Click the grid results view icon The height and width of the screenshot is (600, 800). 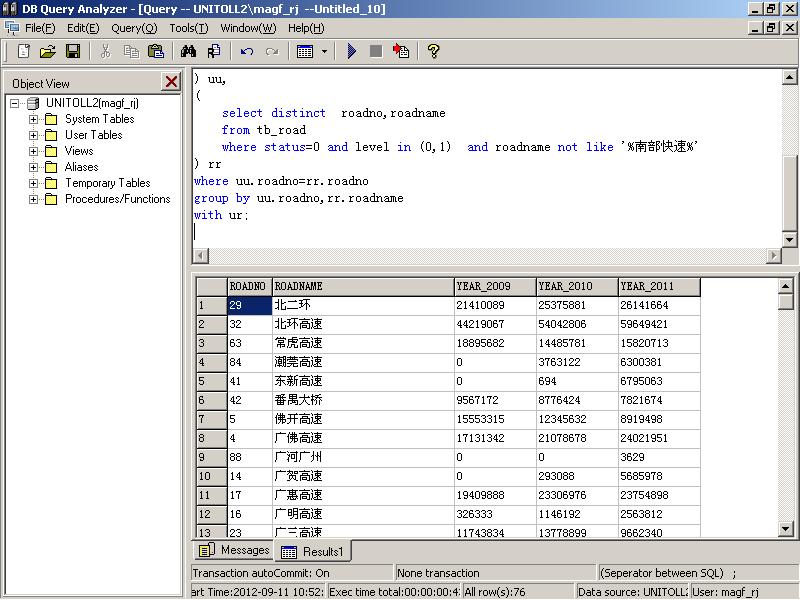click(305, 51)
